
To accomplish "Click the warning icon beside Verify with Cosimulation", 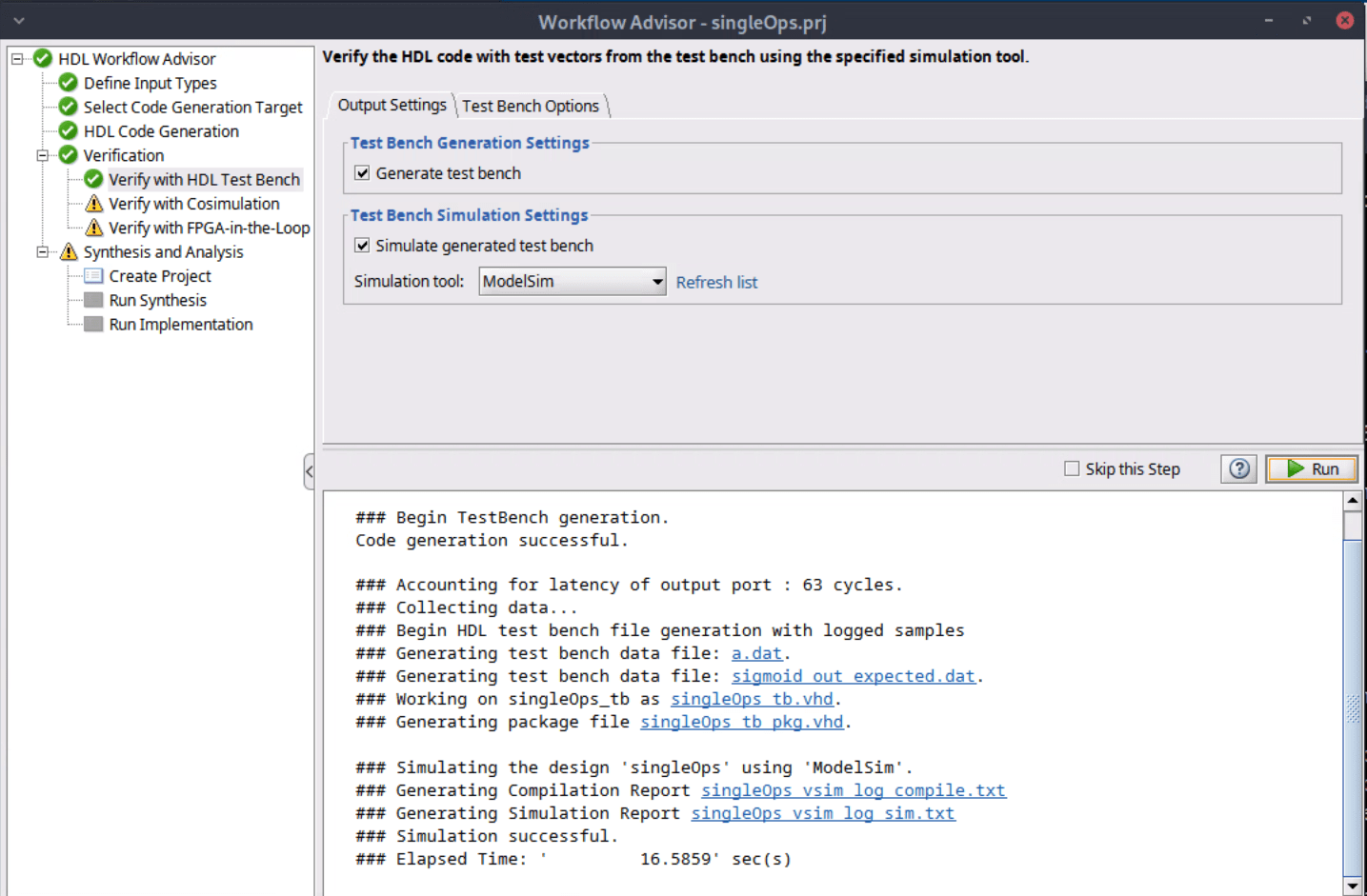I will click(92, 203).
